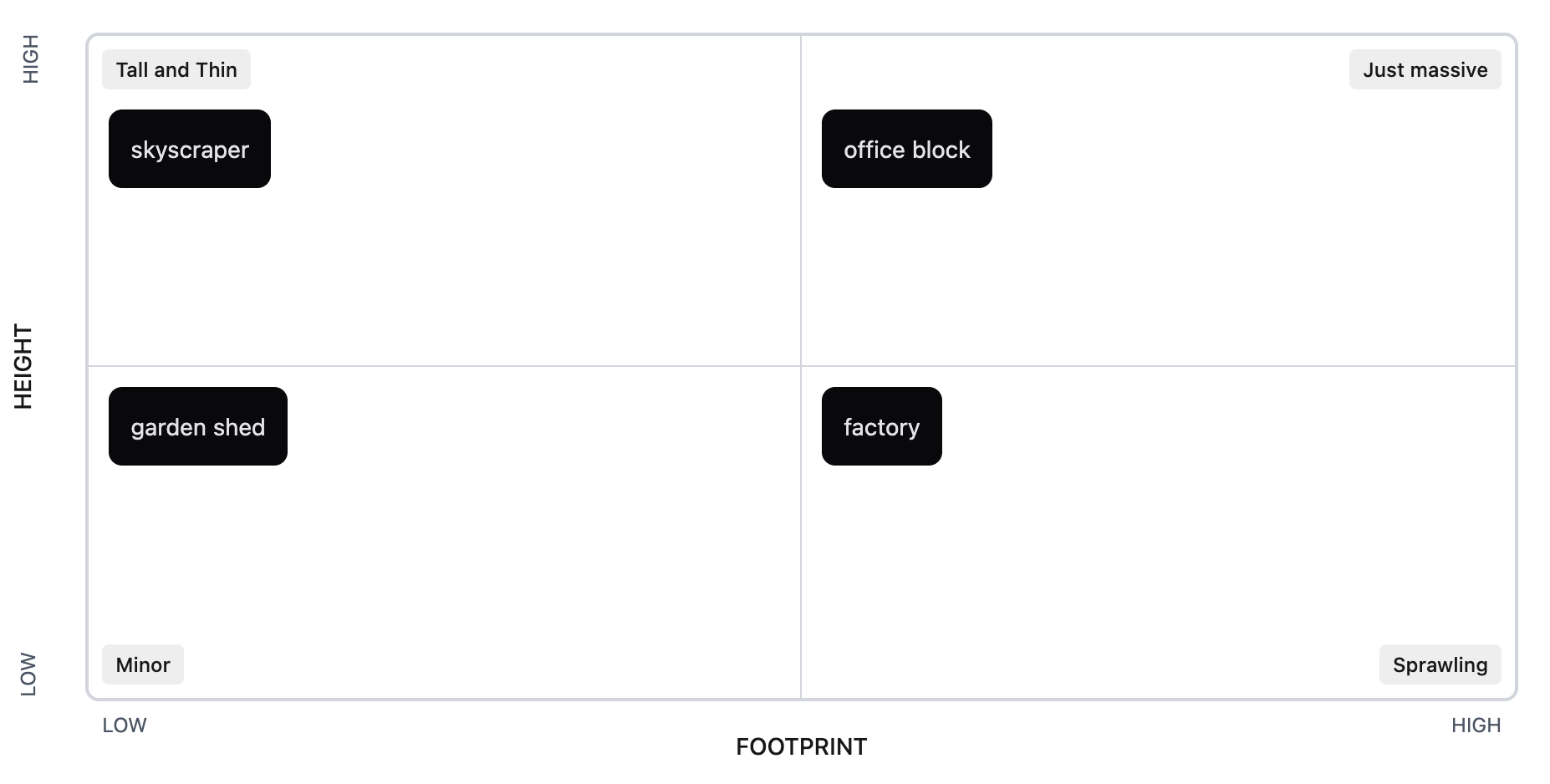
Task: Click LOW on the height axis
Action: point(28,674)
